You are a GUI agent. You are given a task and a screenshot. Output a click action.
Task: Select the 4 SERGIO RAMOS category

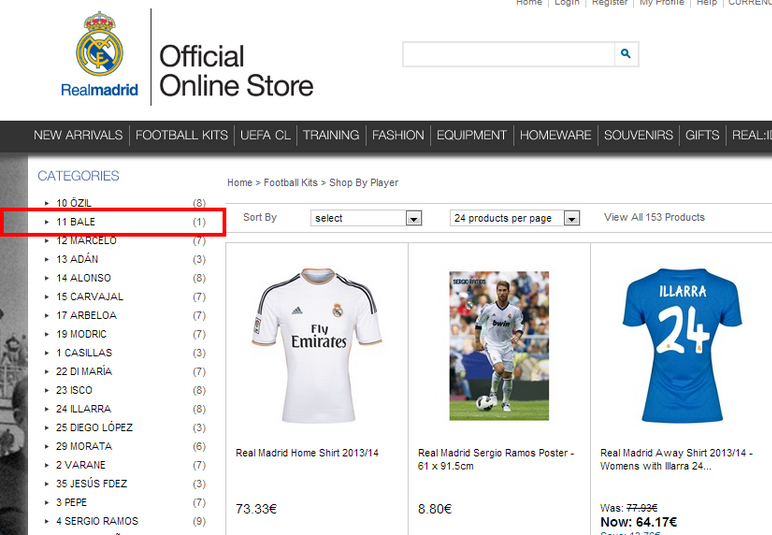click(97, 521)
